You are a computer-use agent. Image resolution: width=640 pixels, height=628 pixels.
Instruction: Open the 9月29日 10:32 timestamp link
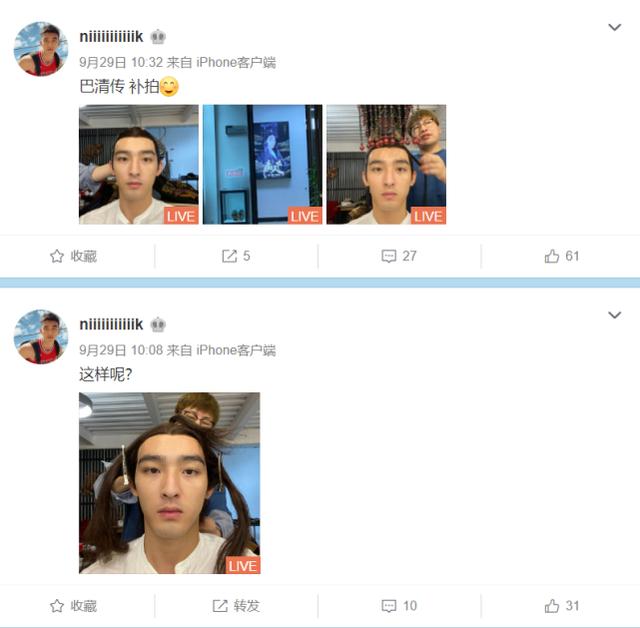click(x=121, y=62)
